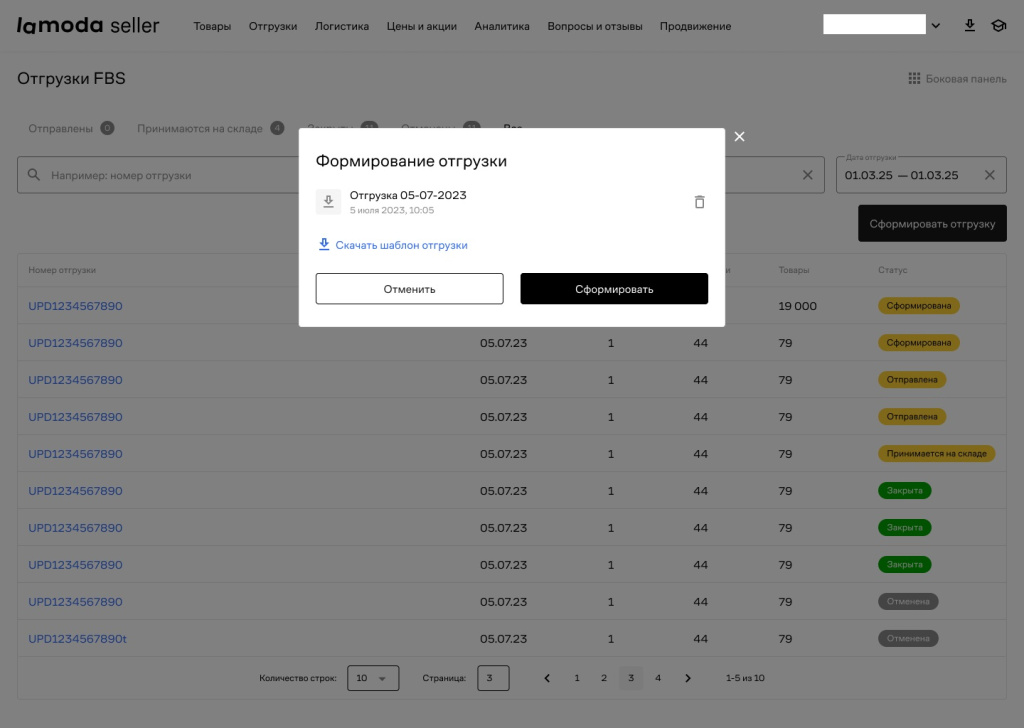Switch to the Отправлены tab
The width and height of the screenshot is (1024, 728).
60,128
